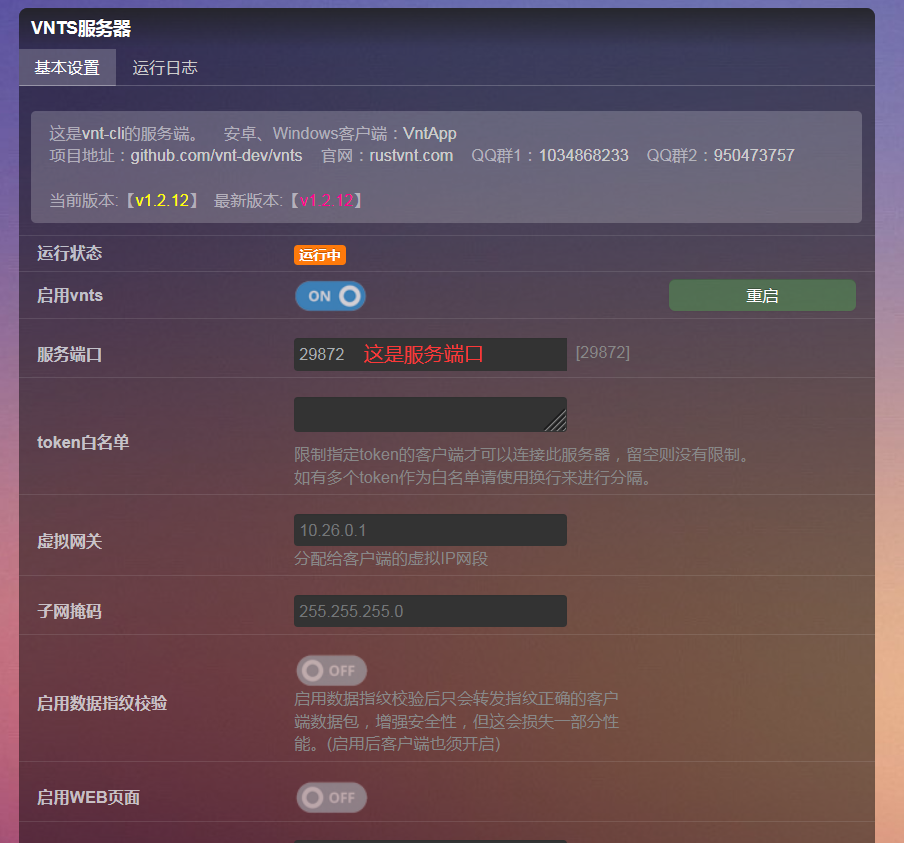The width and height of the screenshot is (904, 843).
Task: Click the default port hint [29872]
Action: (602, 352)
